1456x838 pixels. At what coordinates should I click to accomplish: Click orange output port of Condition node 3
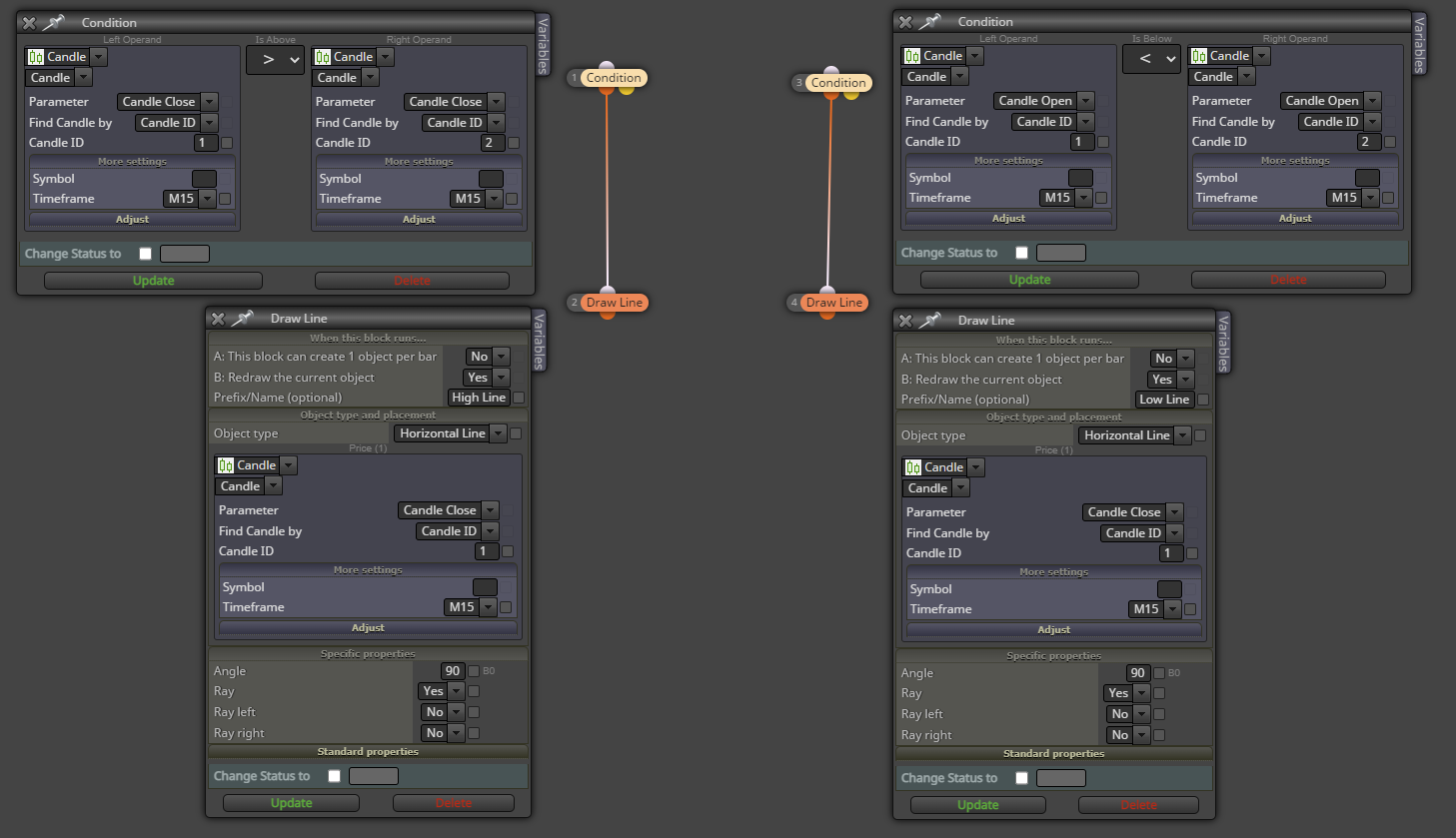(831, 96)
